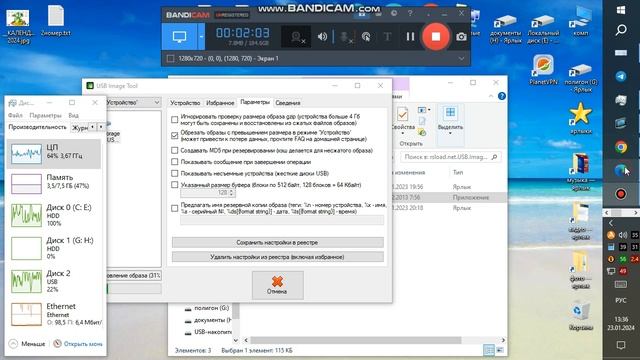Viewport: 640px width, 360px height.
Task: Open Google Chrome from the taskbar
Action: 621,147
